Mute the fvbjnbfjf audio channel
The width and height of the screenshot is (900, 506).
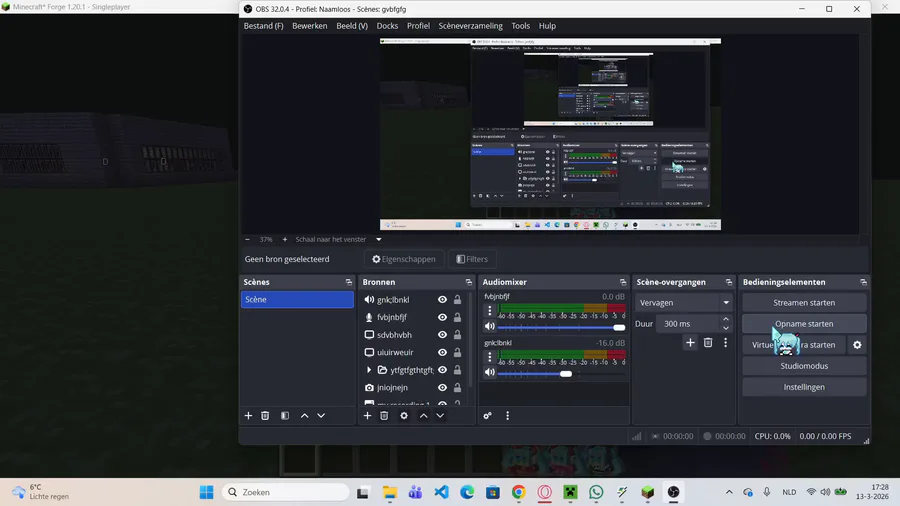click(x=490, y=326)
